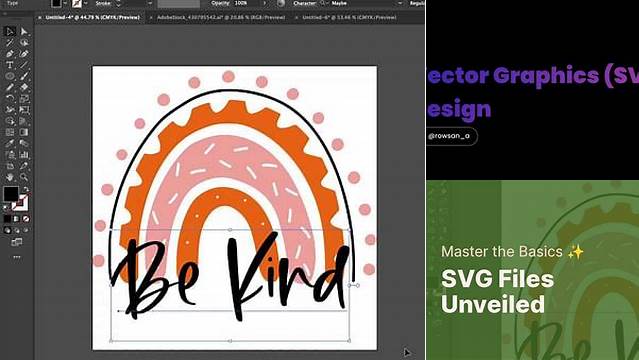Swap fill and stroke colors

(x=26, y=189)
